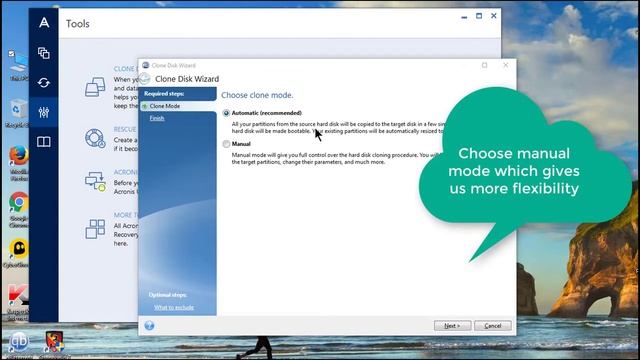Click the More Tools grid icon
640x360 pixels.
click(95, 229)
